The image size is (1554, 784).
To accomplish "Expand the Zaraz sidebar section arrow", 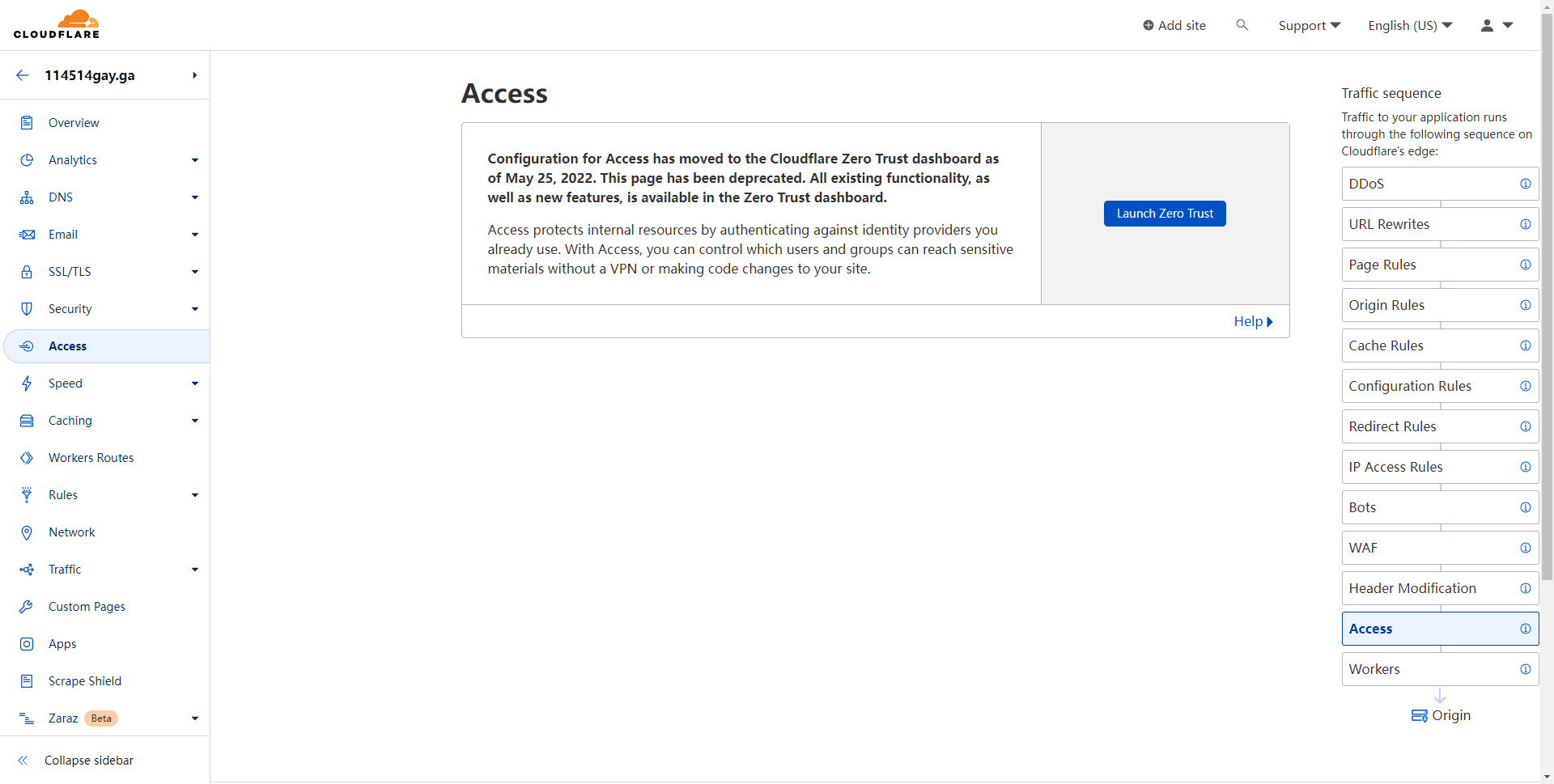I will (195, 718).
